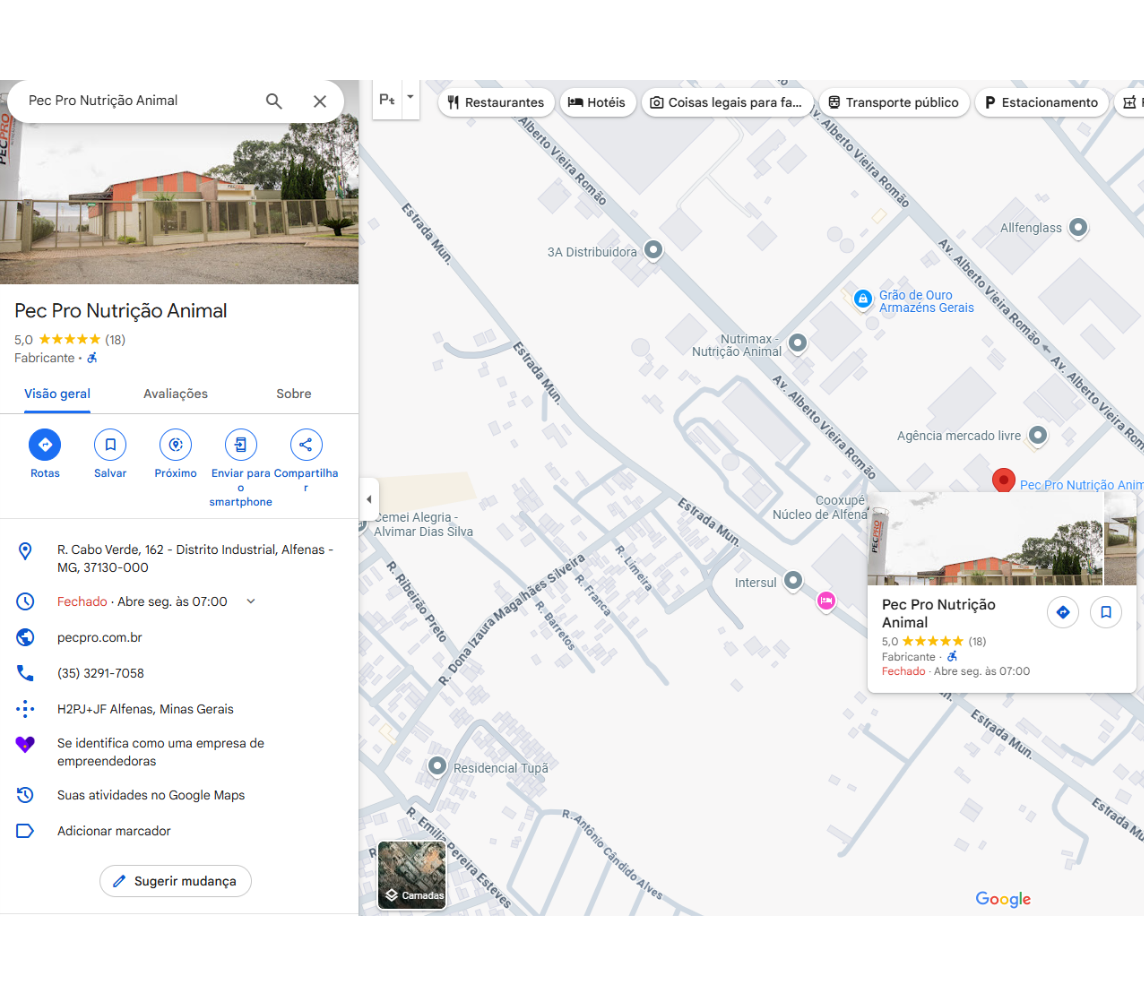
Task: Click the Adicionar marcador label icon
Action: tap(25, 830)
